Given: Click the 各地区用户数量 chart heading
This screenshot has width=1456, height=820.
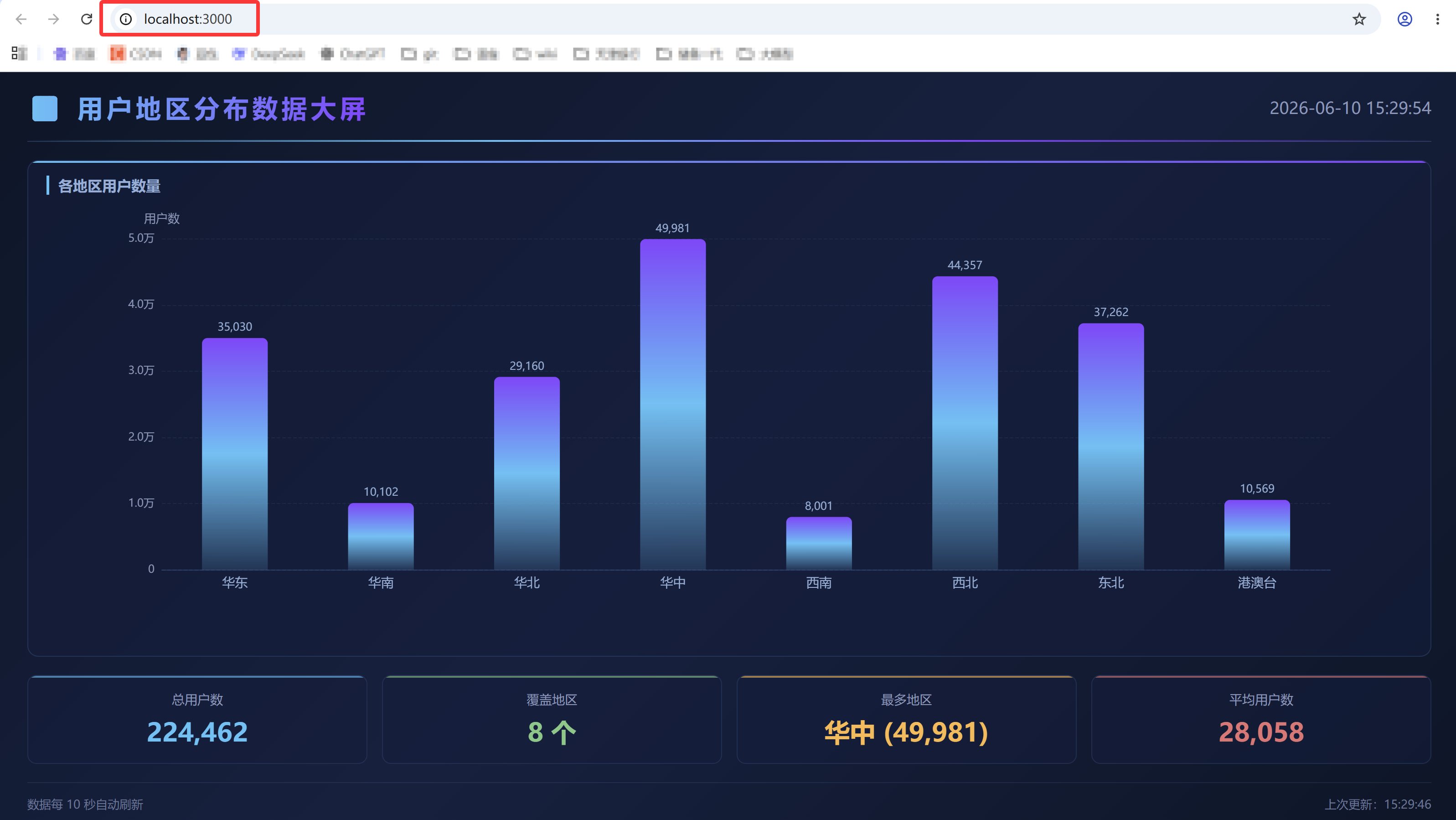Looking at the screenshot, I should tap(109, 186).
